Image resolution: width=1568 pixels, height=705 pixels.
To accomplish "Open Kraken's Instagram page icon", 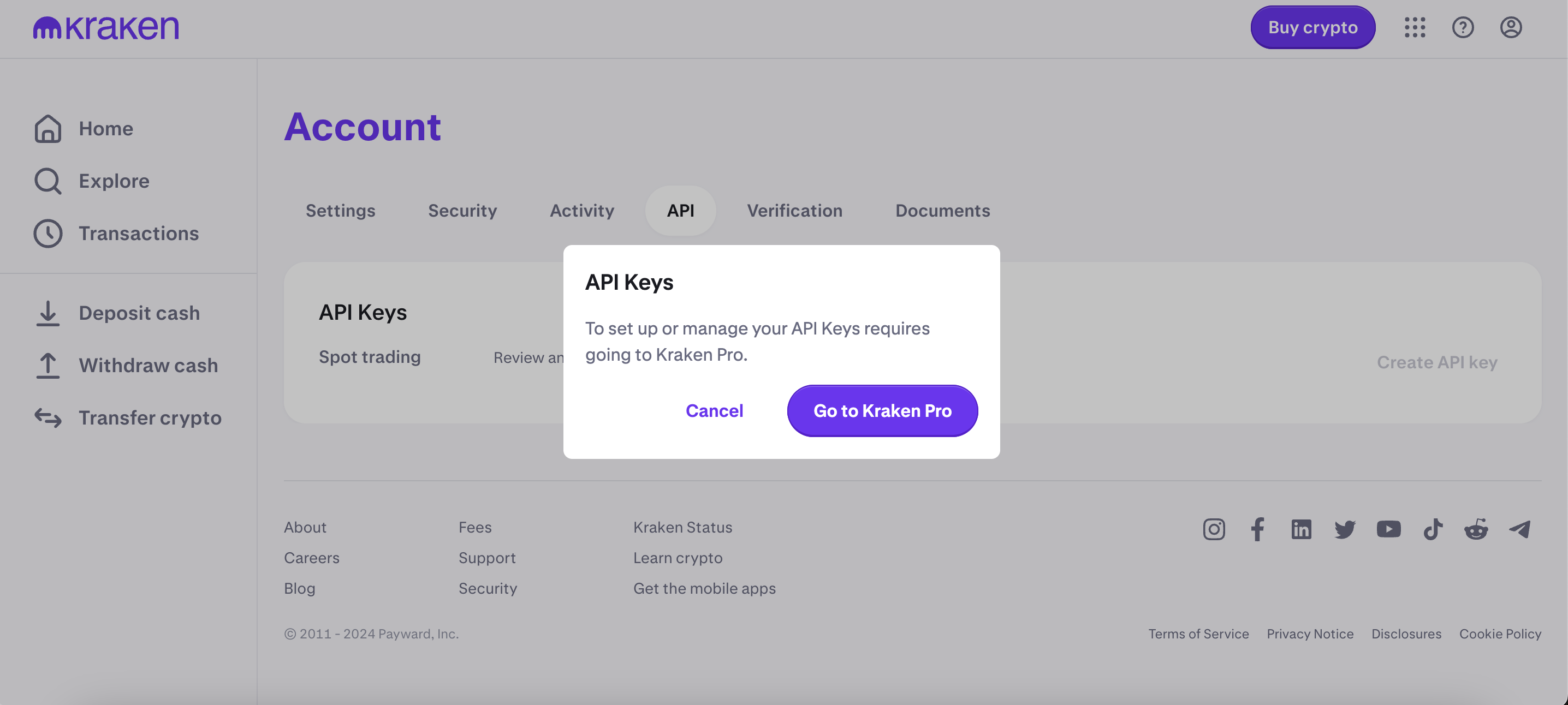I will point(1214,529).
